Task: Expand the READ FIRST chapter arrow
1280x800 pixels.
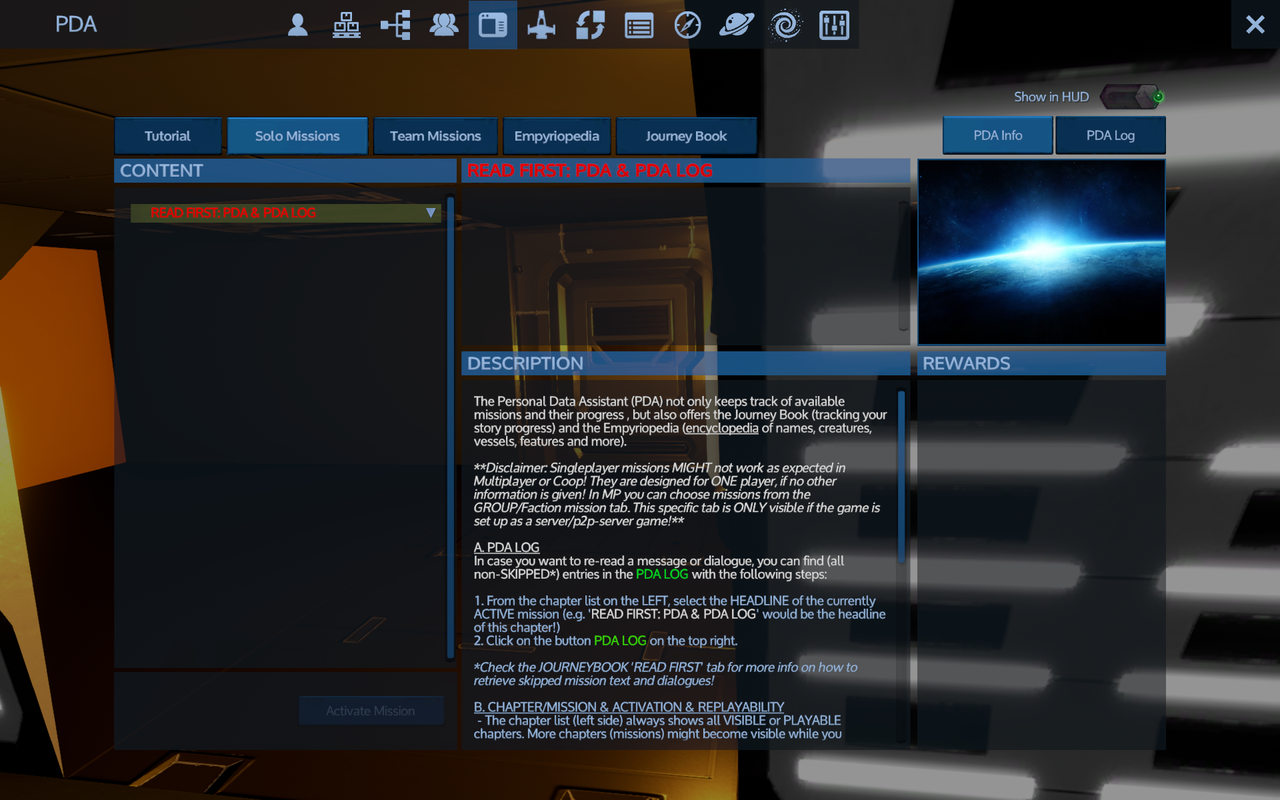Action: point(431,213)
